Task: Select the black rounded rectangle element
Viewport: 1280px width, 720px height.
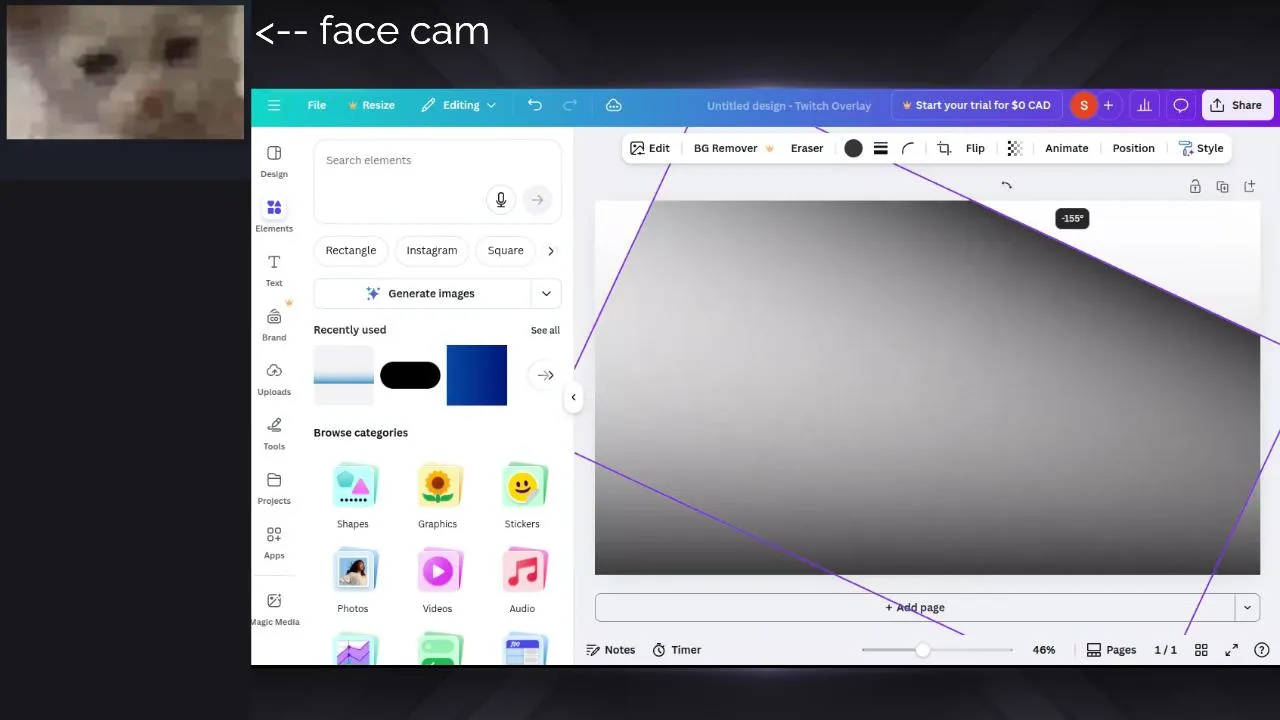Action: [410, 375]
